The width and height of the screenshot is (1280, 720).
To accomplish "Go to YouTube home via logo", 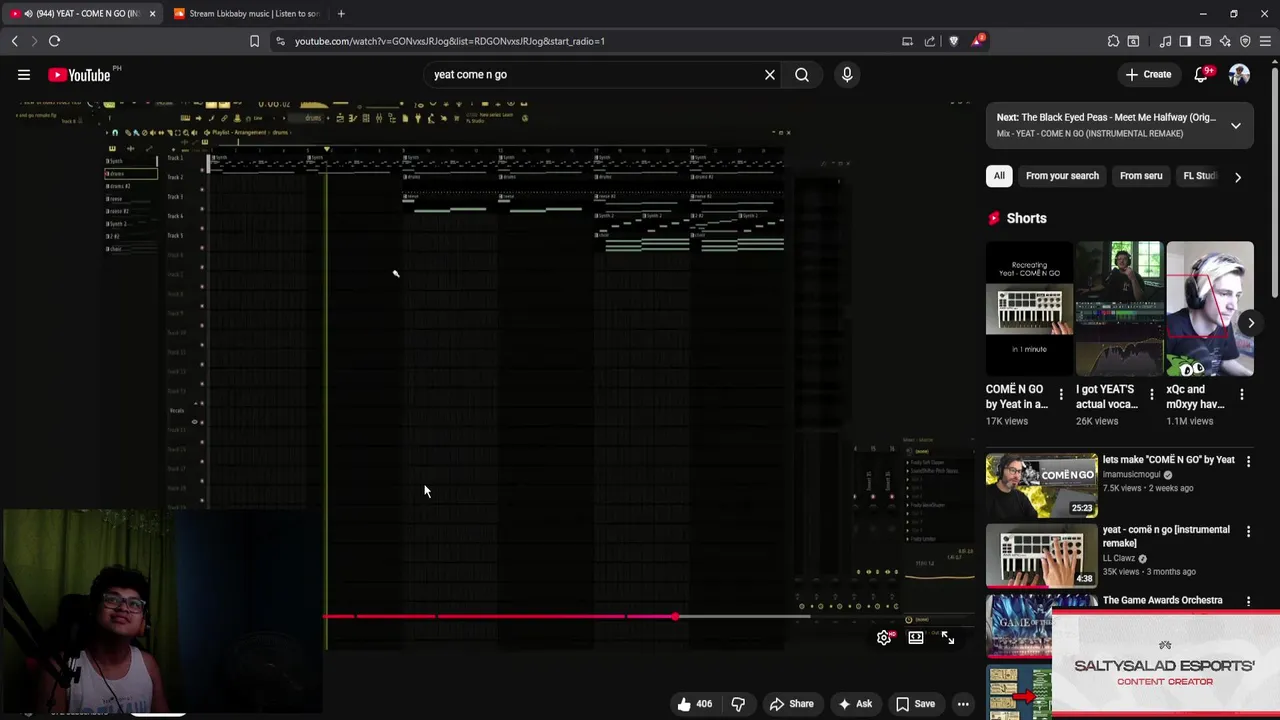I will (x=79, y=75).
